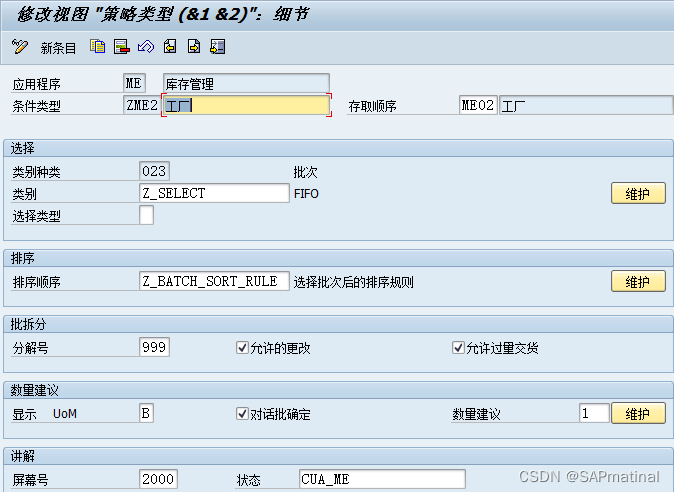Click the 类别 field containing Z_SELECT

tap(214, 193)
